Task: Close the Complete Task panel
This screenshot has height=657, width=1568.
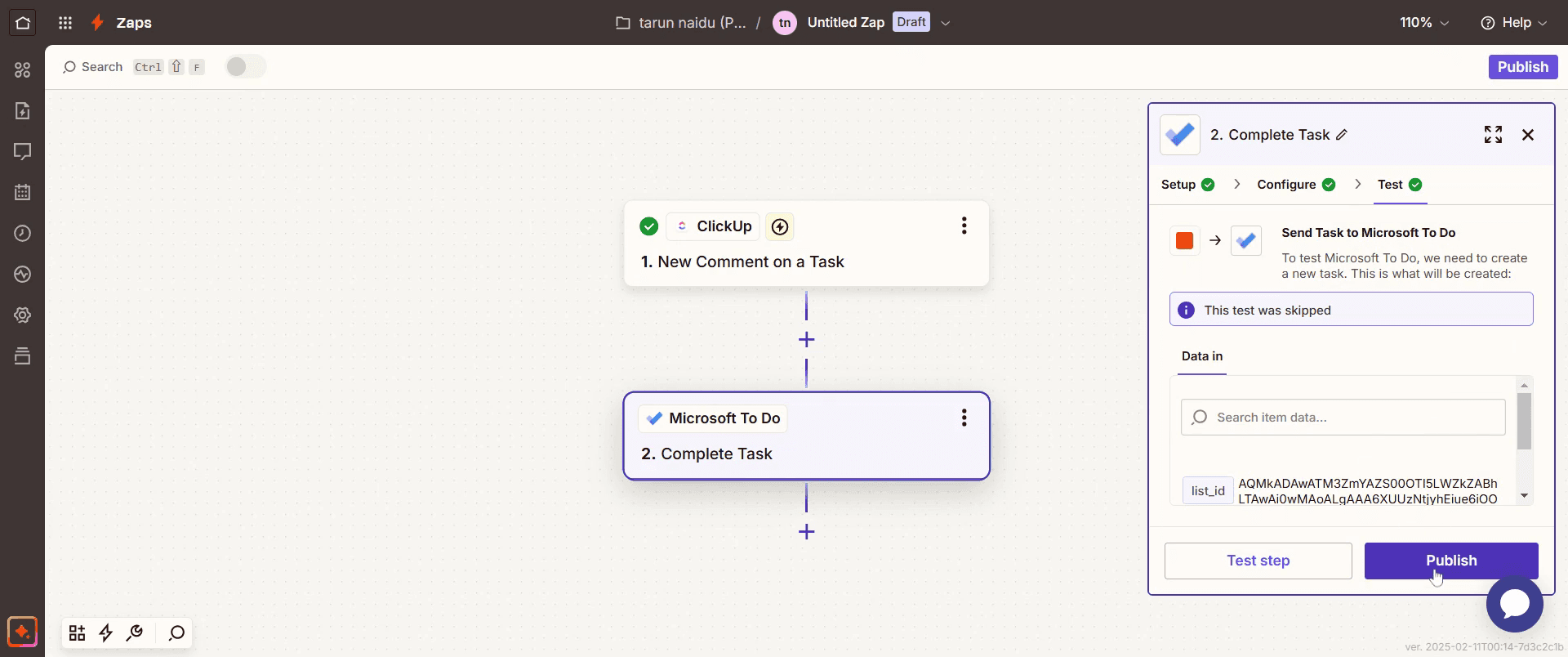Action: click(x=1528, y=135)
